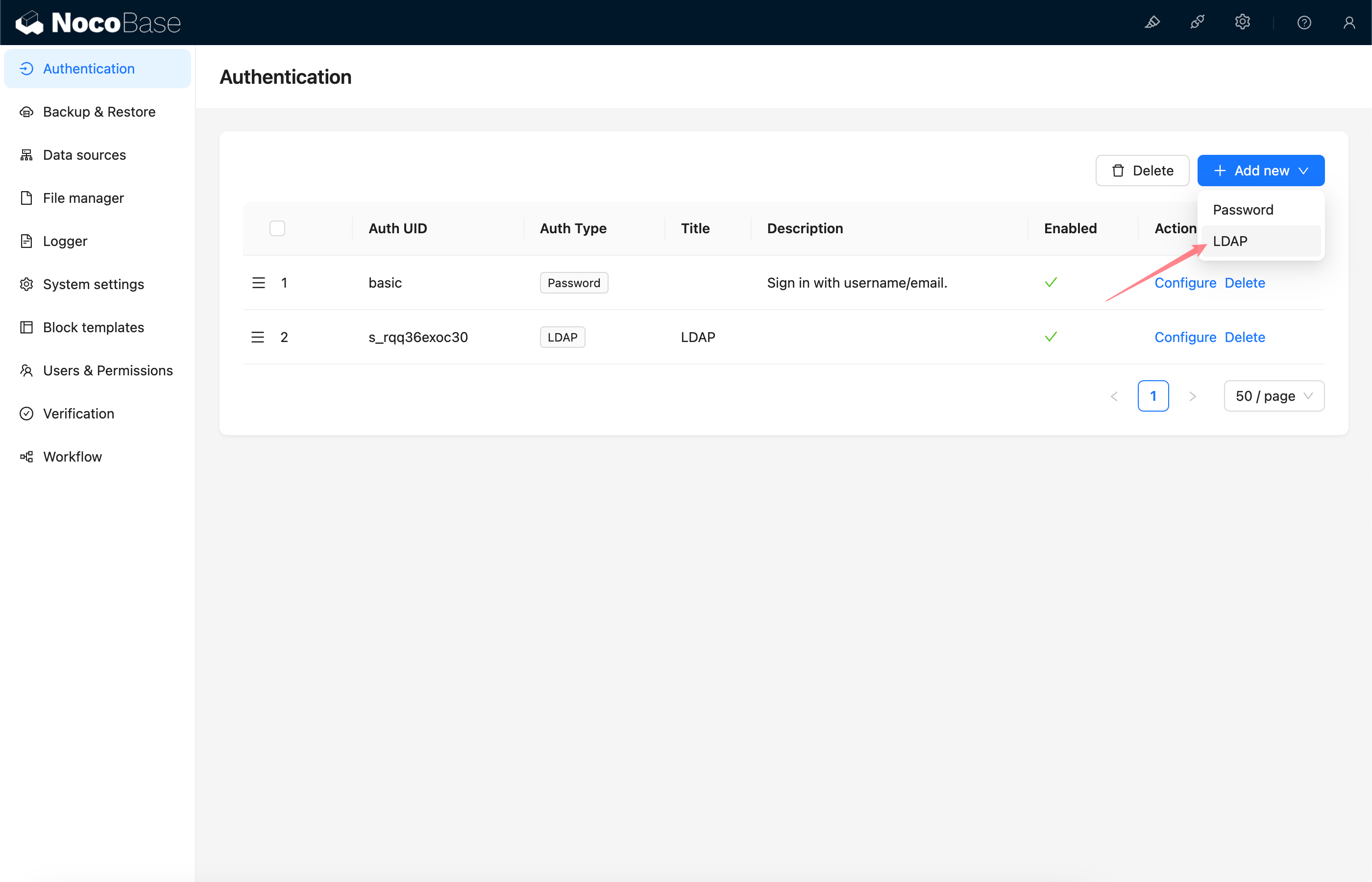Screen dimensions: 1372x882
Task: Click the enabled checkmark for basic
Action: 1051,282
